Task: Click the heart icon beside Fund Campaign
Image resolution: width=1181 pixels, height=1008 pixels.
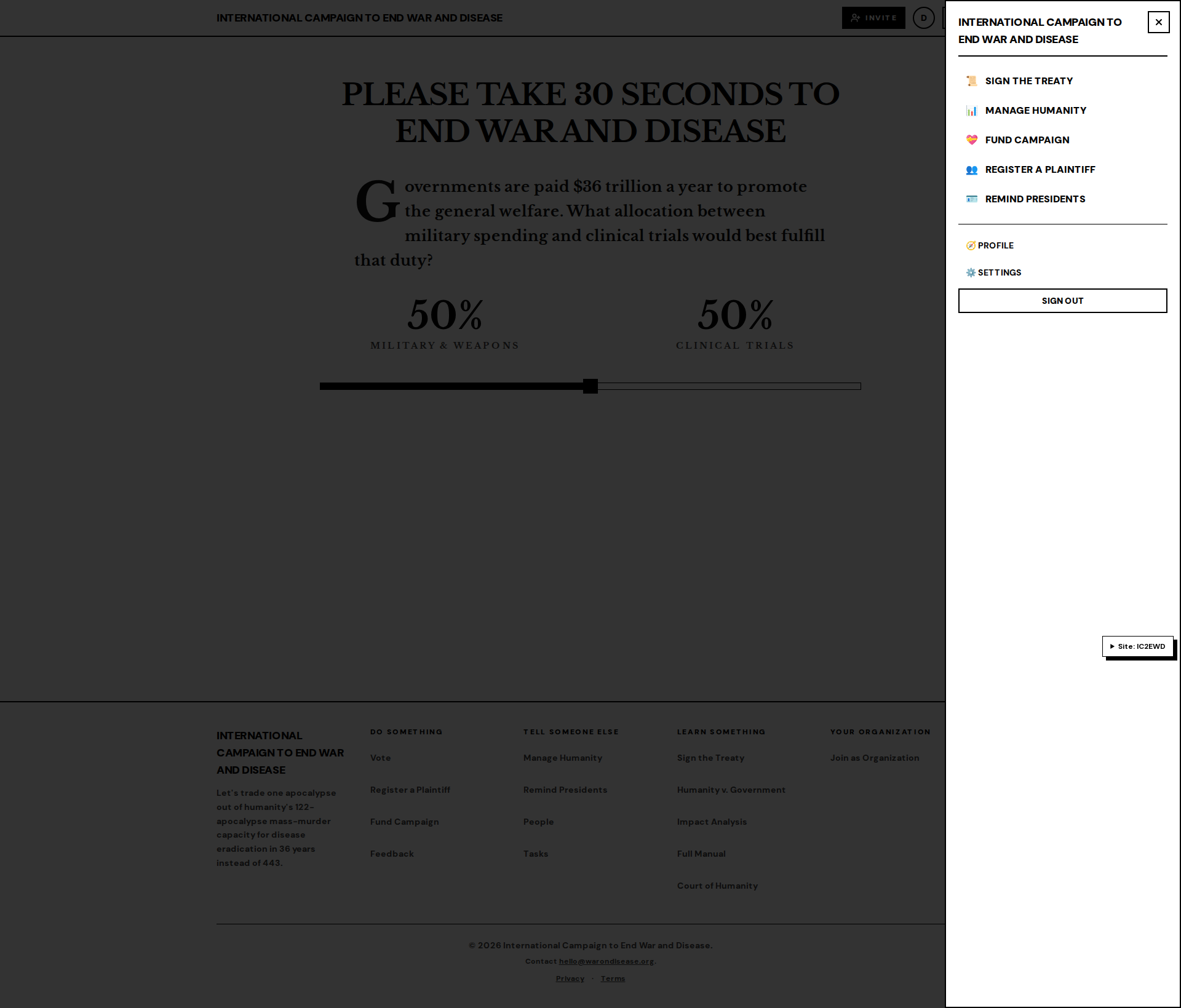Action: pyautogui.click(x=972, y=140)
